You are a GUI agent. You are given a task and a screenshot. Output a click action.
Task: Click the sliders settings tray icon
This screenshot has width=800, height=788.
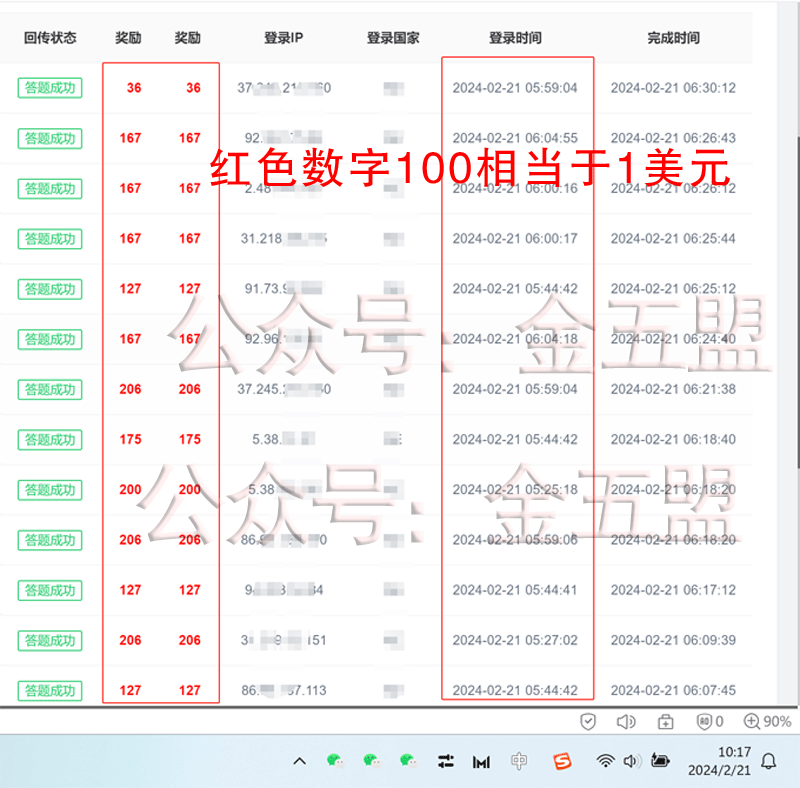coord(446,762)
